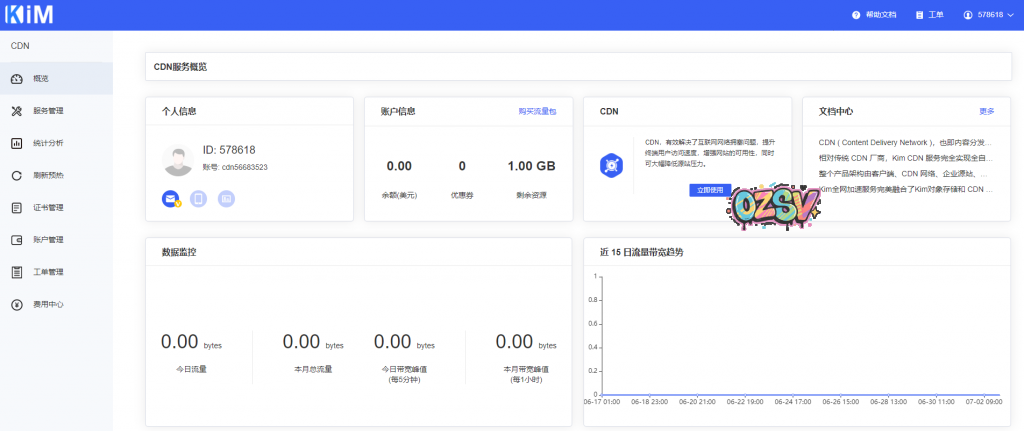Open the first document link about Content Delivery Network
Screen dimensions: 1024x431
click(905, 142)
